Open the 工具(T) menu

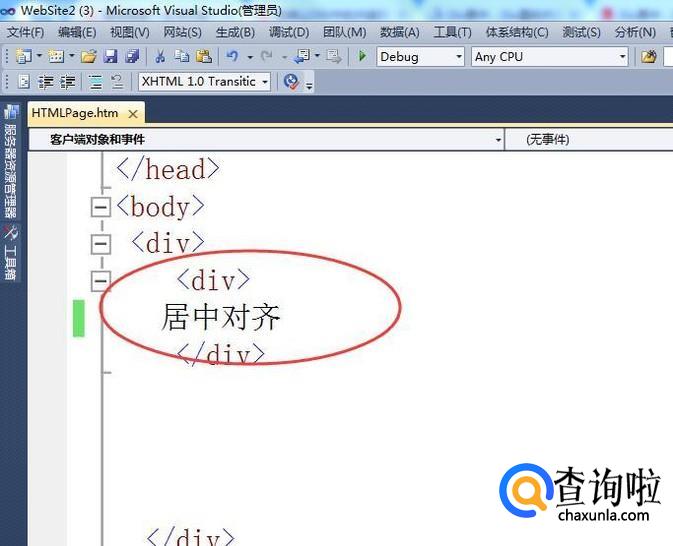452,32
